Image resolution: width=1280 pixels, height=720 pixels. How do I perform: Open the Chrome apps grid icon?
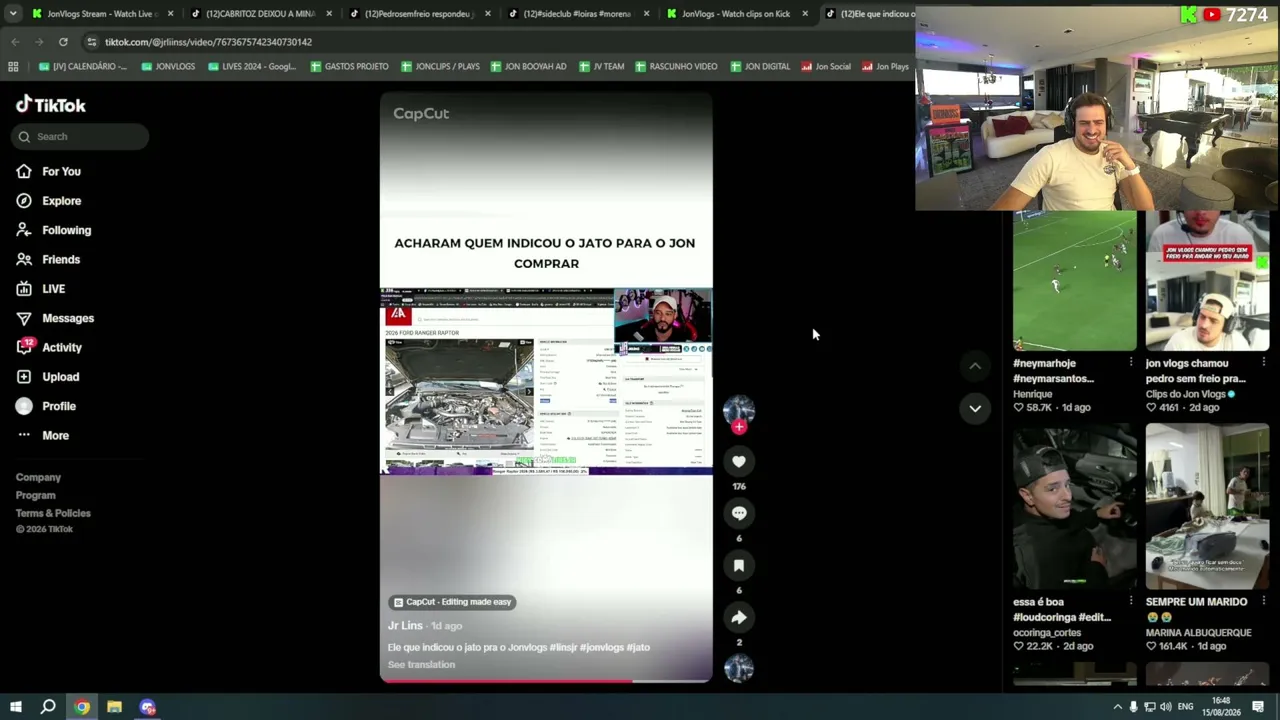13,67
